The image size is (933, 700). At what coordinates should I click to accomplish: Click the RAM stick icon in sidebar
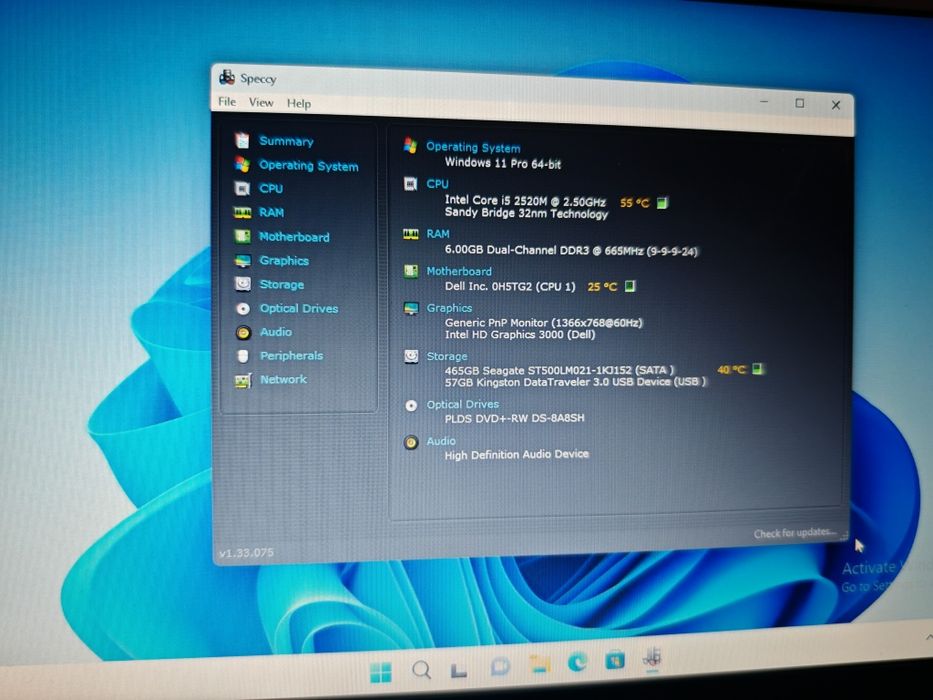242,212
